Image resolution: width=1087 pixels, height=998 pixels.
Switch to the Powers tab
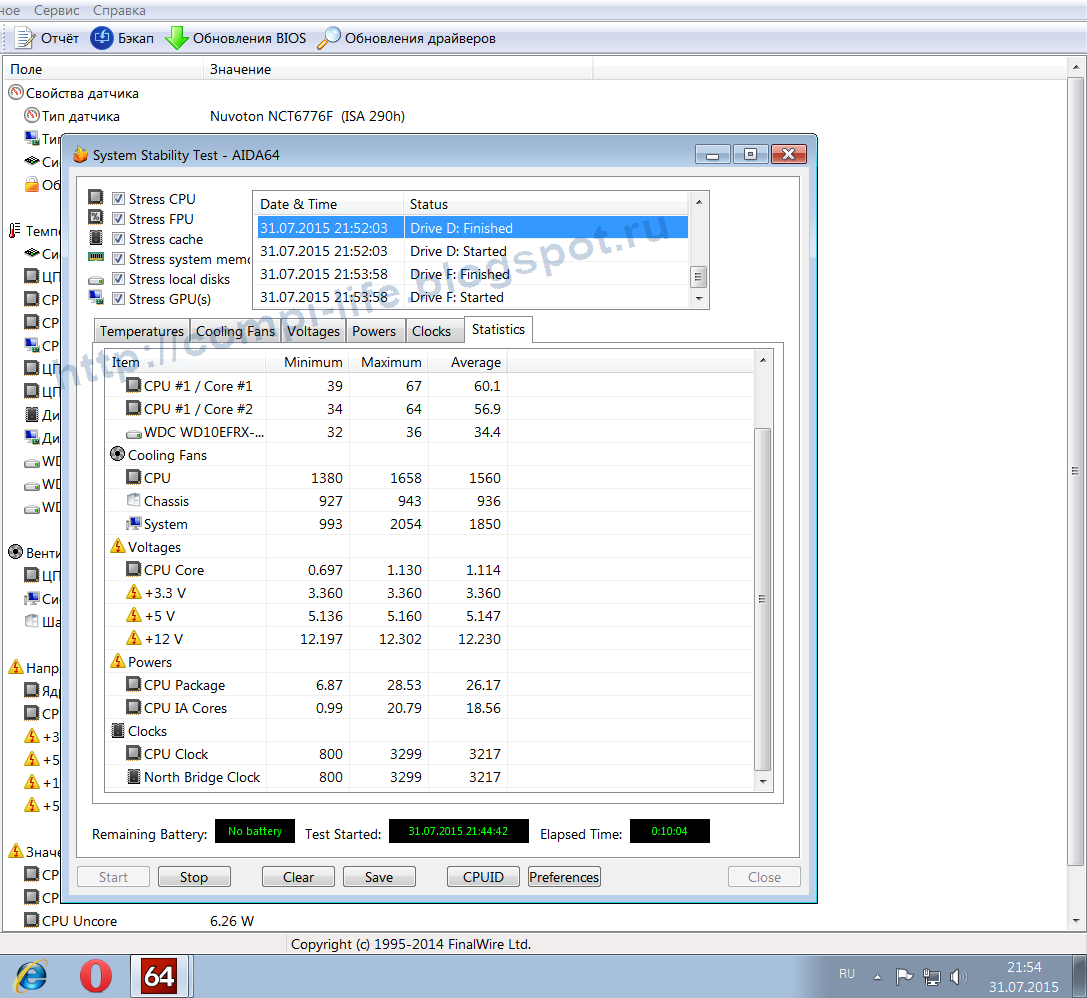click(x=374, y=331)
